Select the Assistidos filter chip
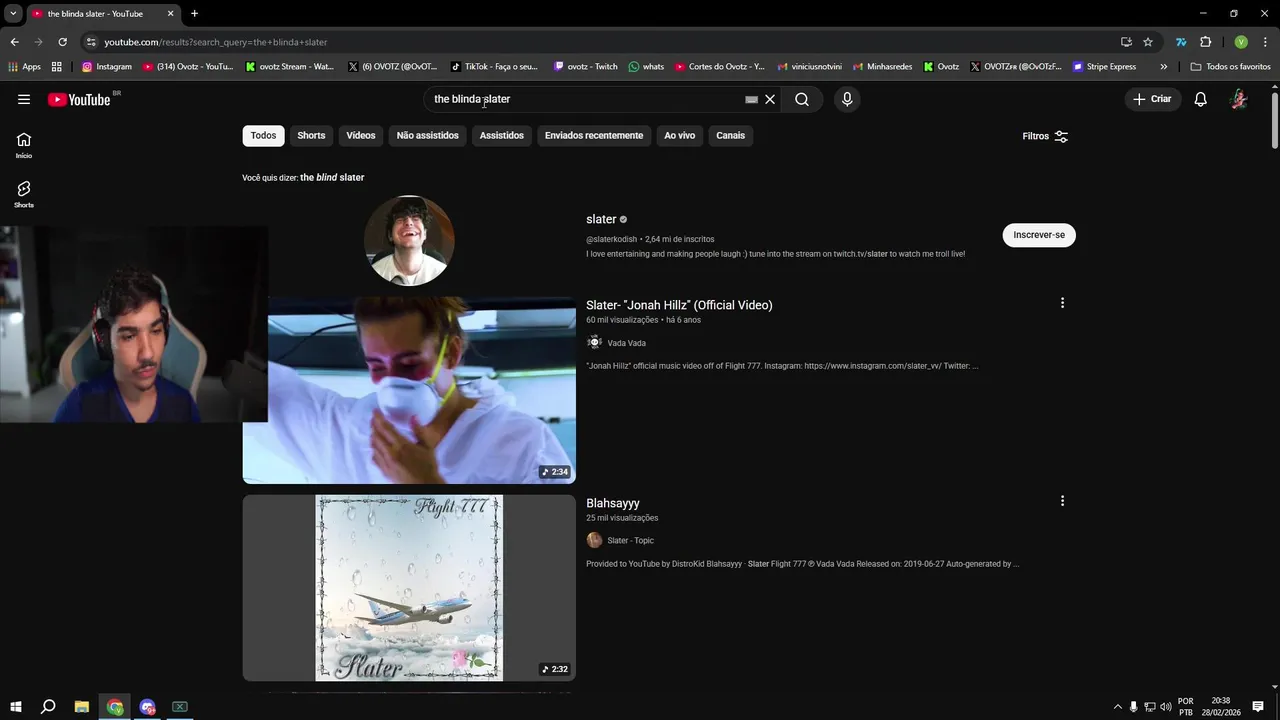 pyautogui.click(x=502, y=136)
